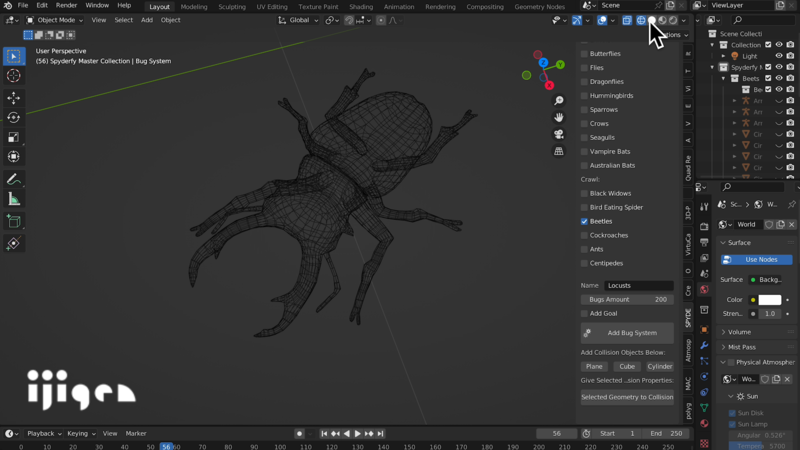Open the Render menu
The image size is (800, 450).
pos(66,6)
